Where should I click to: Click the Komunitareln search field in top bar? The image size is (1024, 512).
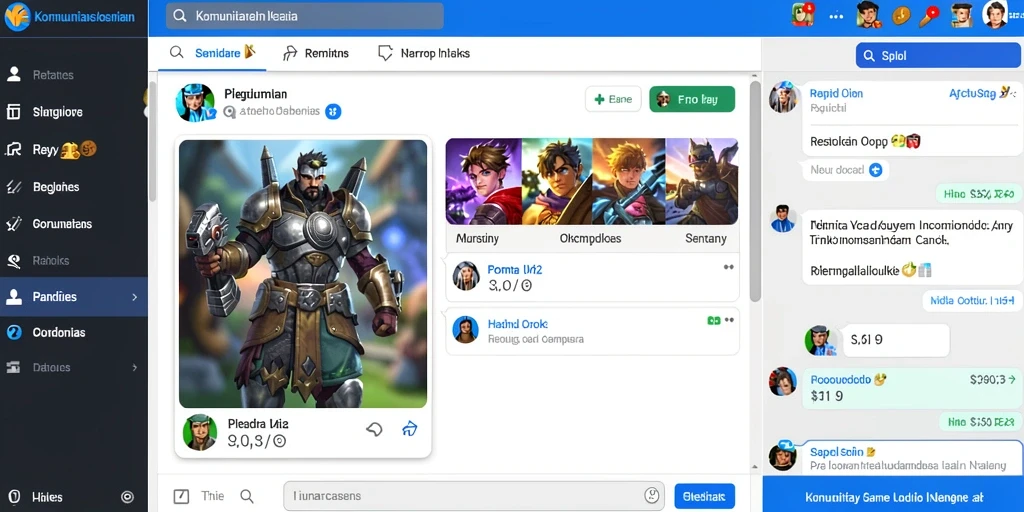(305, 16)
